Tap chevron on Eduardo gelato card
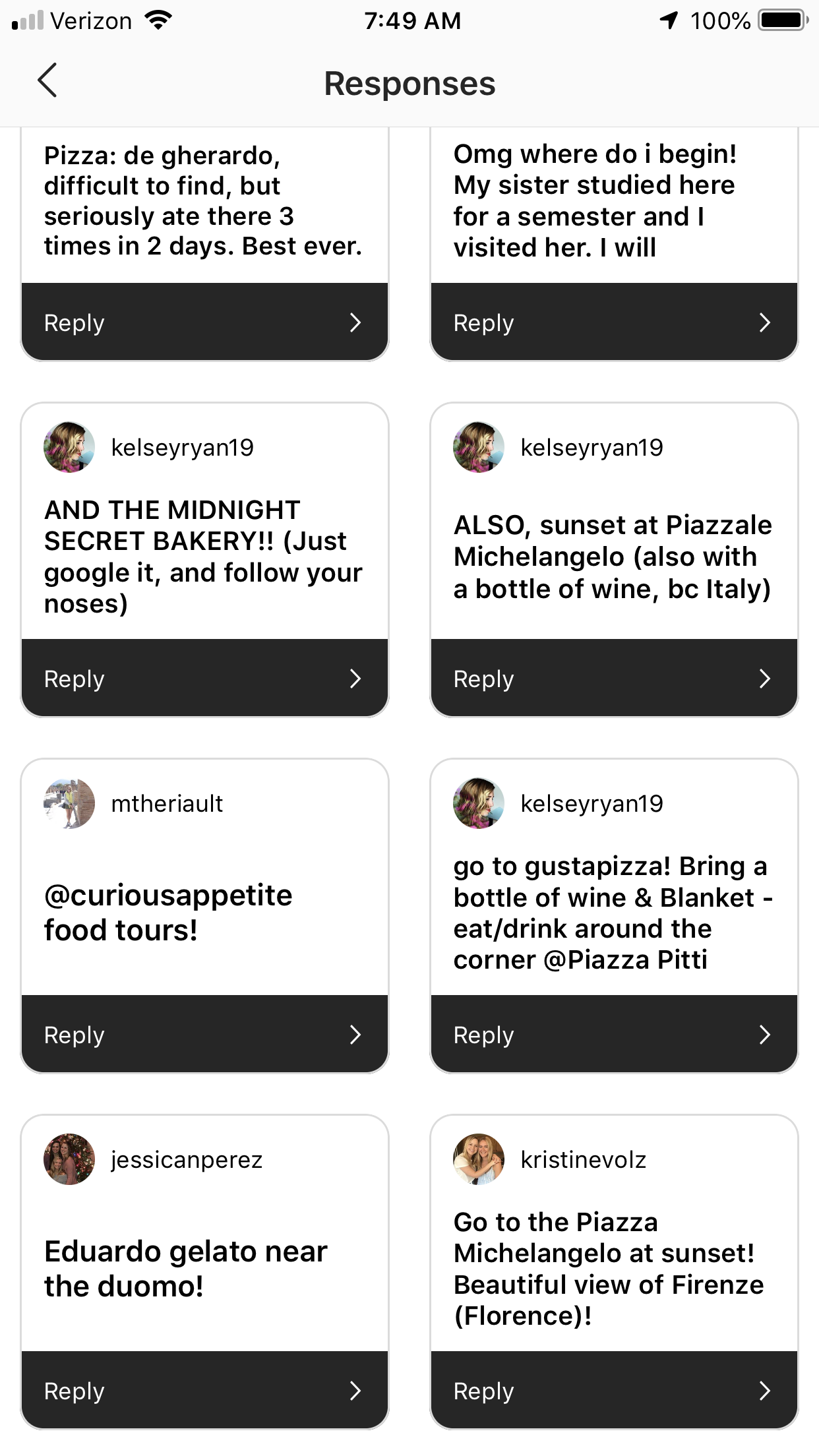The width and height of the screenshot is (819, 1456). click(355, 1391)
